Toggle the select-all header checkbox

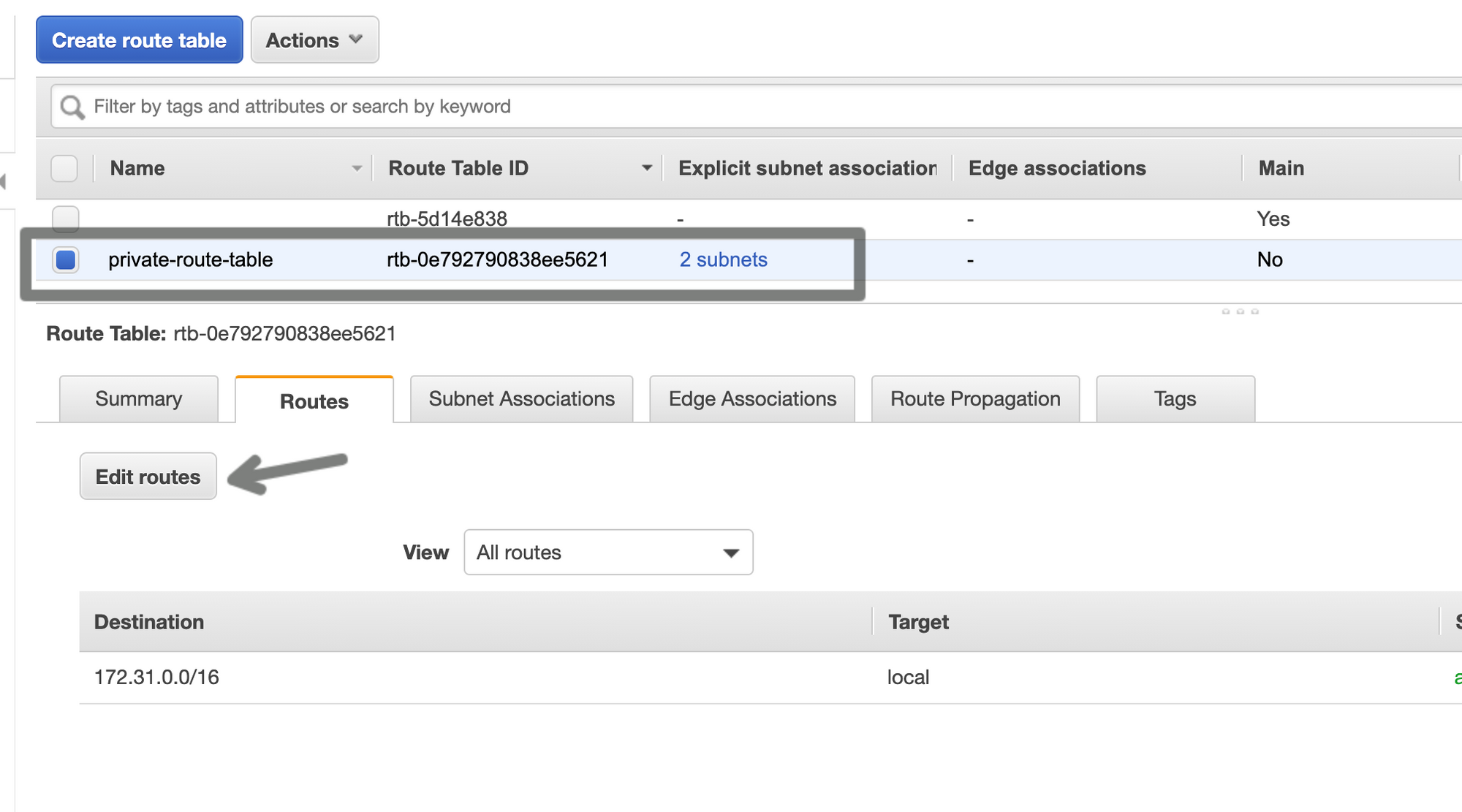pos(64,169)
